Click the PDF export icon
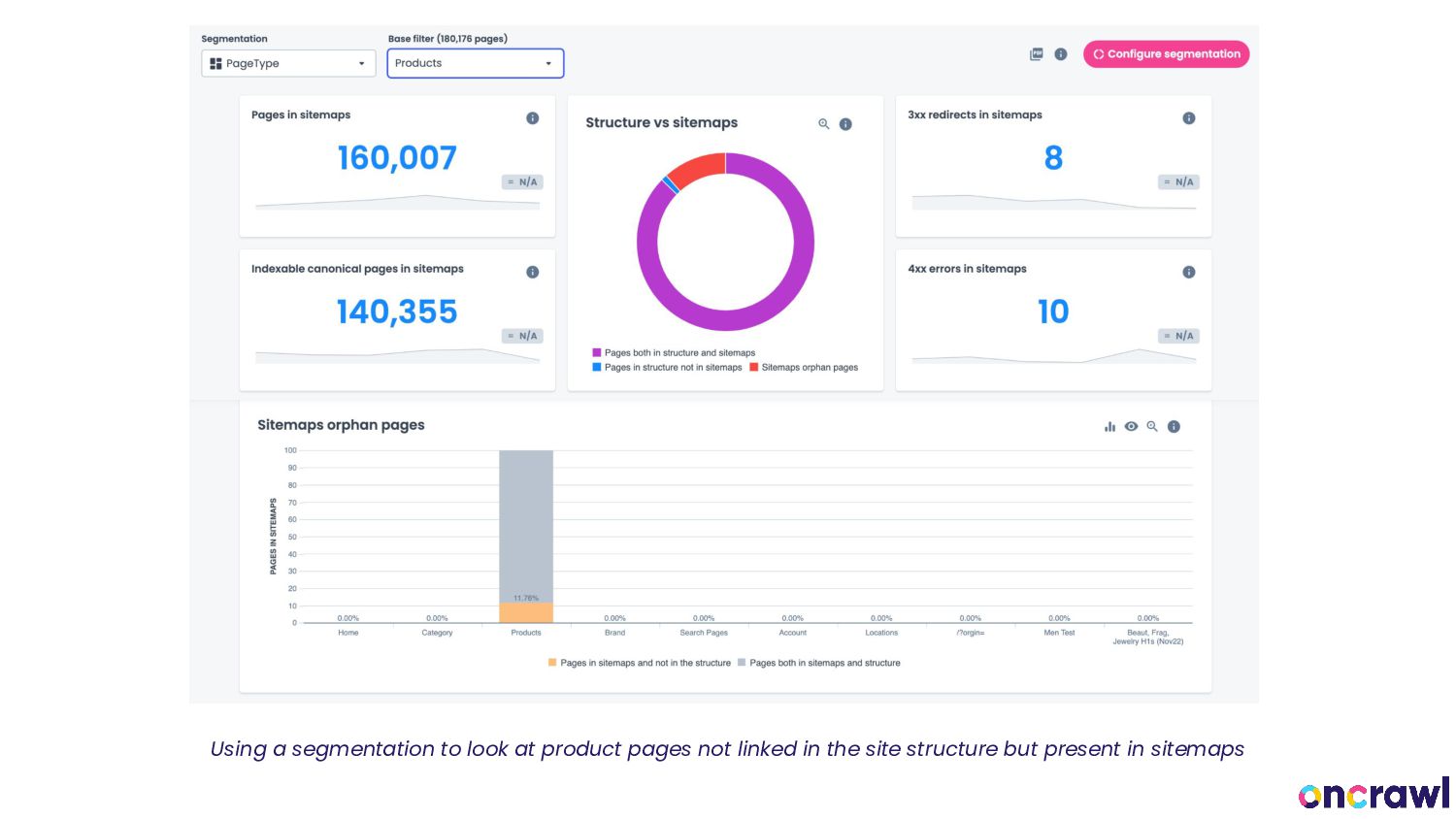 point(1036,54)
